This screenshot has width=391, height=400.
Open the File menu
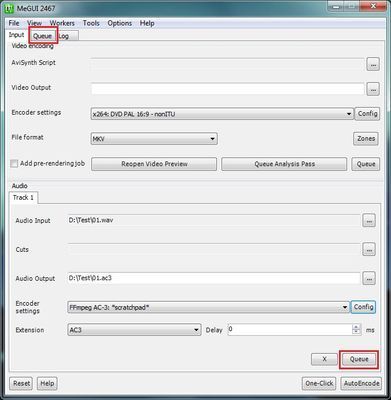14,23
